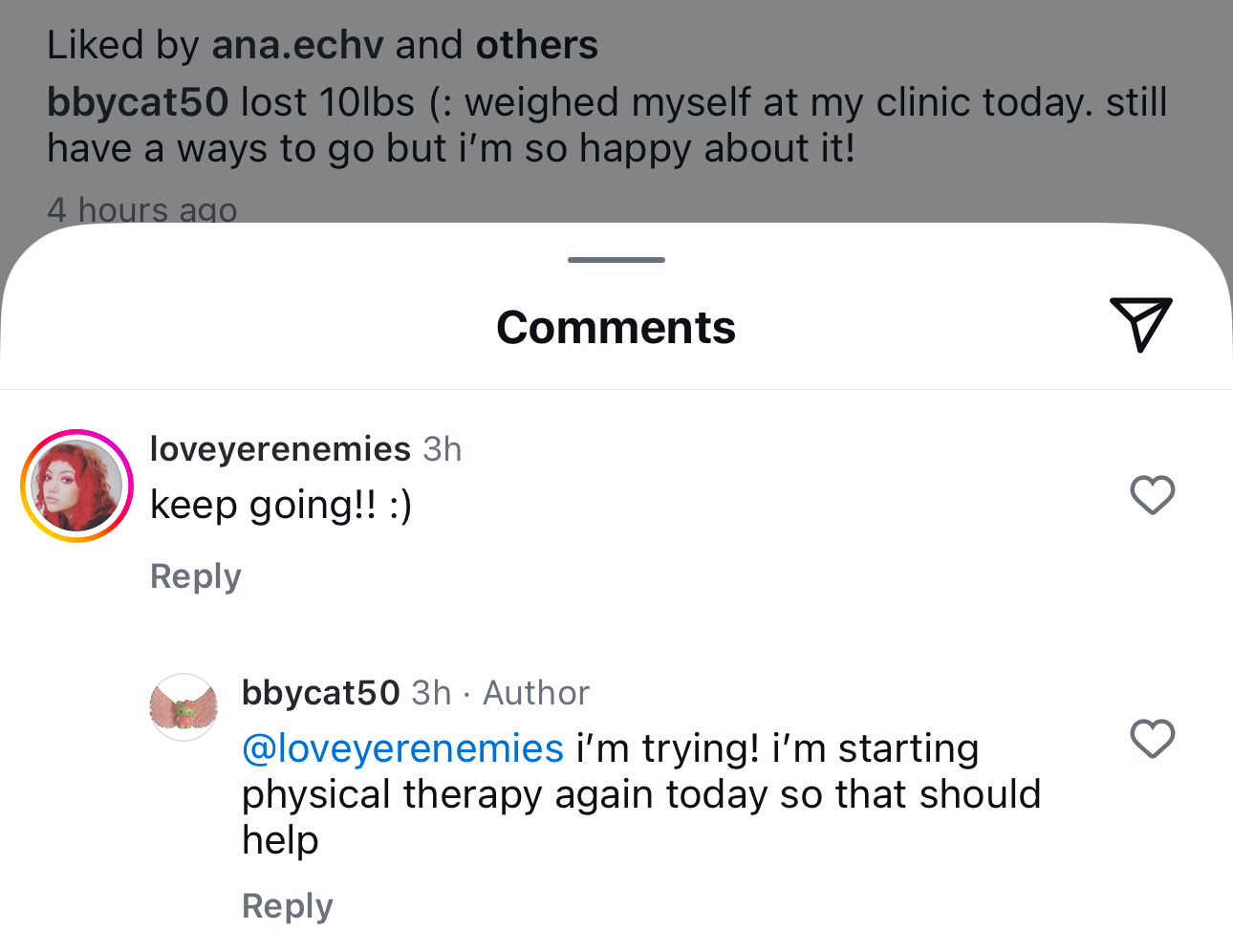1233x952 pixels.
Task: Open bbycat50 username in post caption
Action: (138, 102)
